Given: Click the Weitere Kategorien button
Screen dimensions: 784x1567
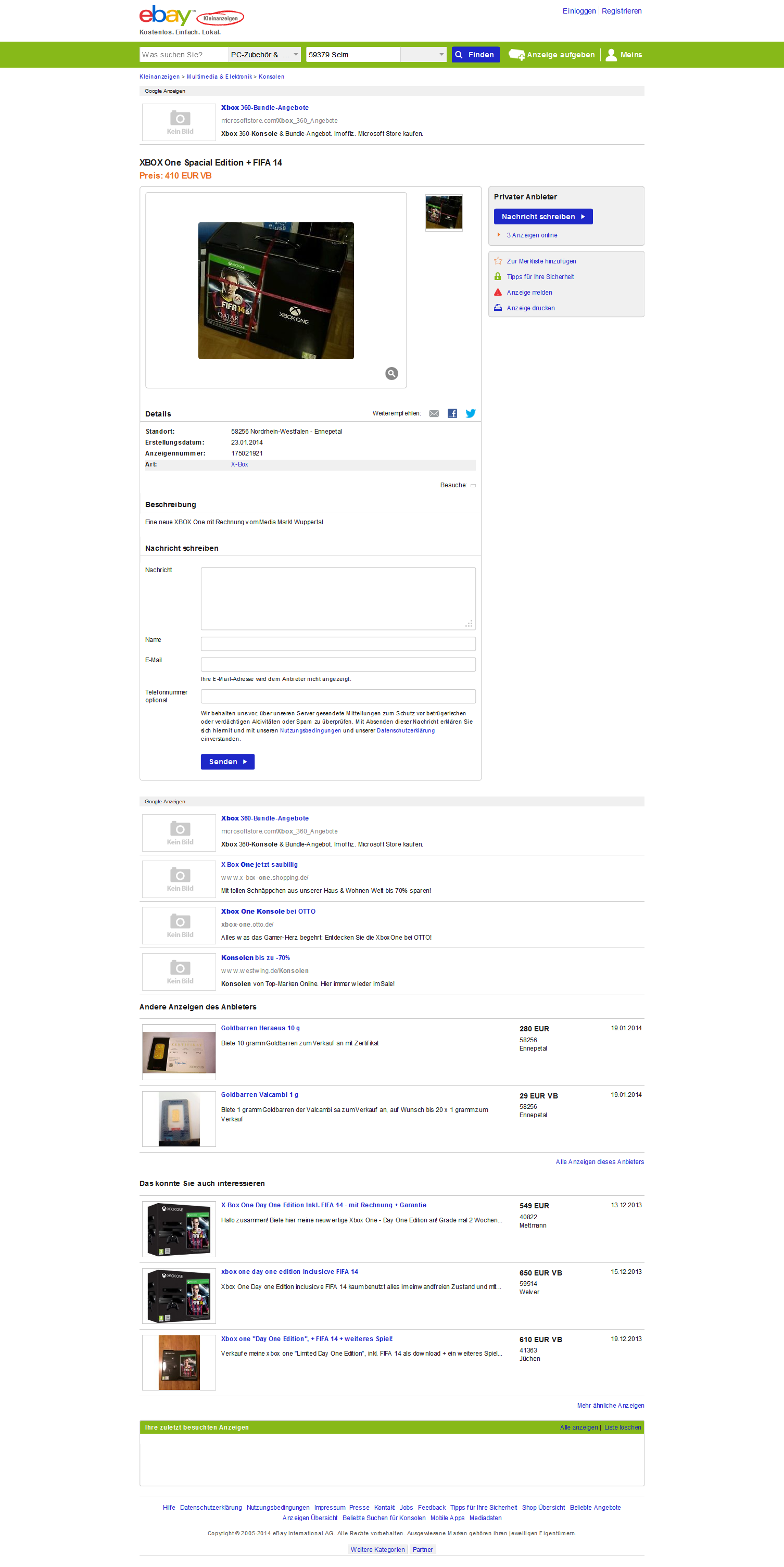Looking at the screenshot, I should point(378,1549).
